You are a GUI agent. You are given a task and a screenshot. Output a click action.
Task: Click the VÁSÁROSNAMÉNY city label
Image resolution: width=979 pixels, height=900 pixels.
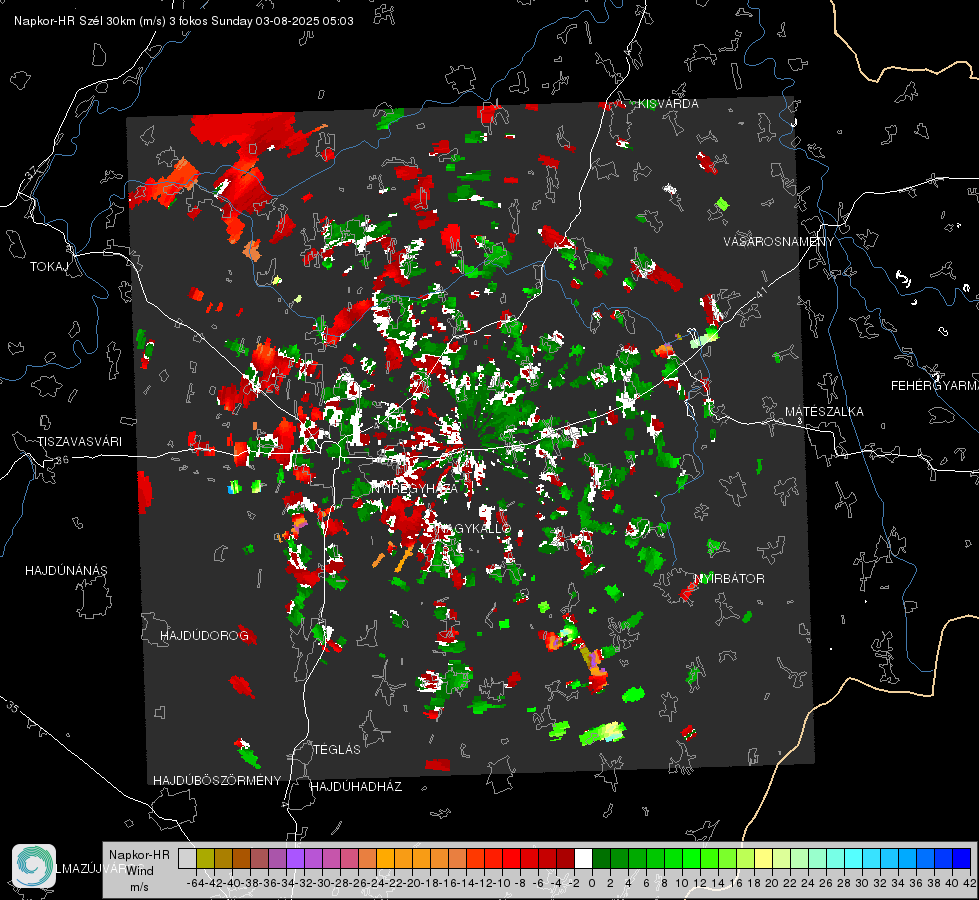coord(779,242)
